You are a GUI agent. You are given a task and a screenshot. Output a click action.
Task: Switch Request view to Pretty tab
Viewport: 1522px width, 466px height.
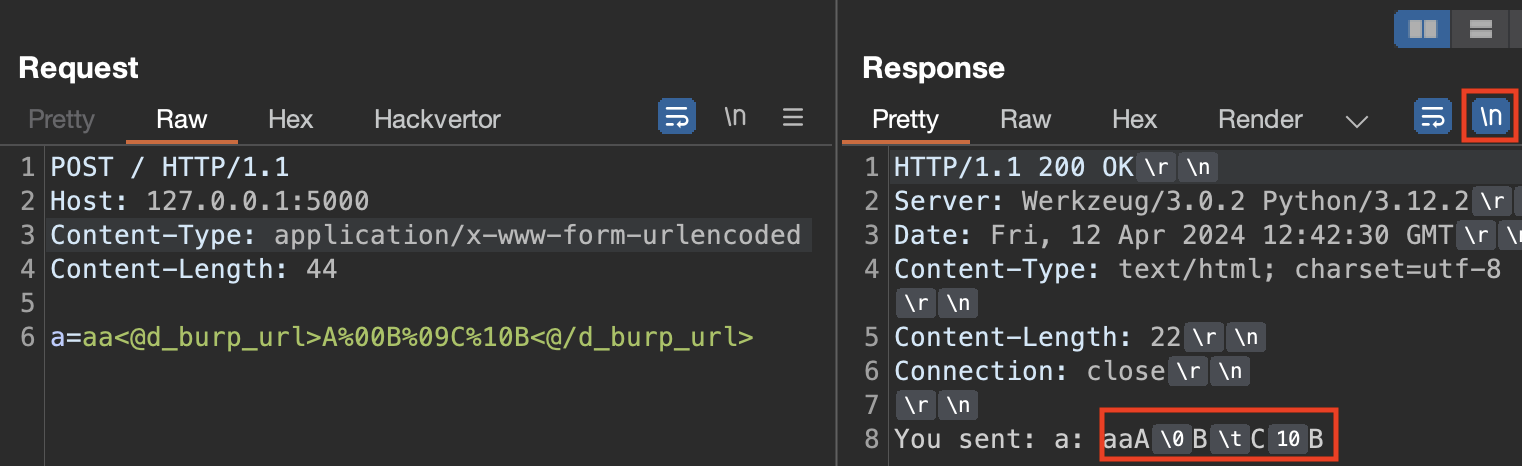[x=61, y=120]
